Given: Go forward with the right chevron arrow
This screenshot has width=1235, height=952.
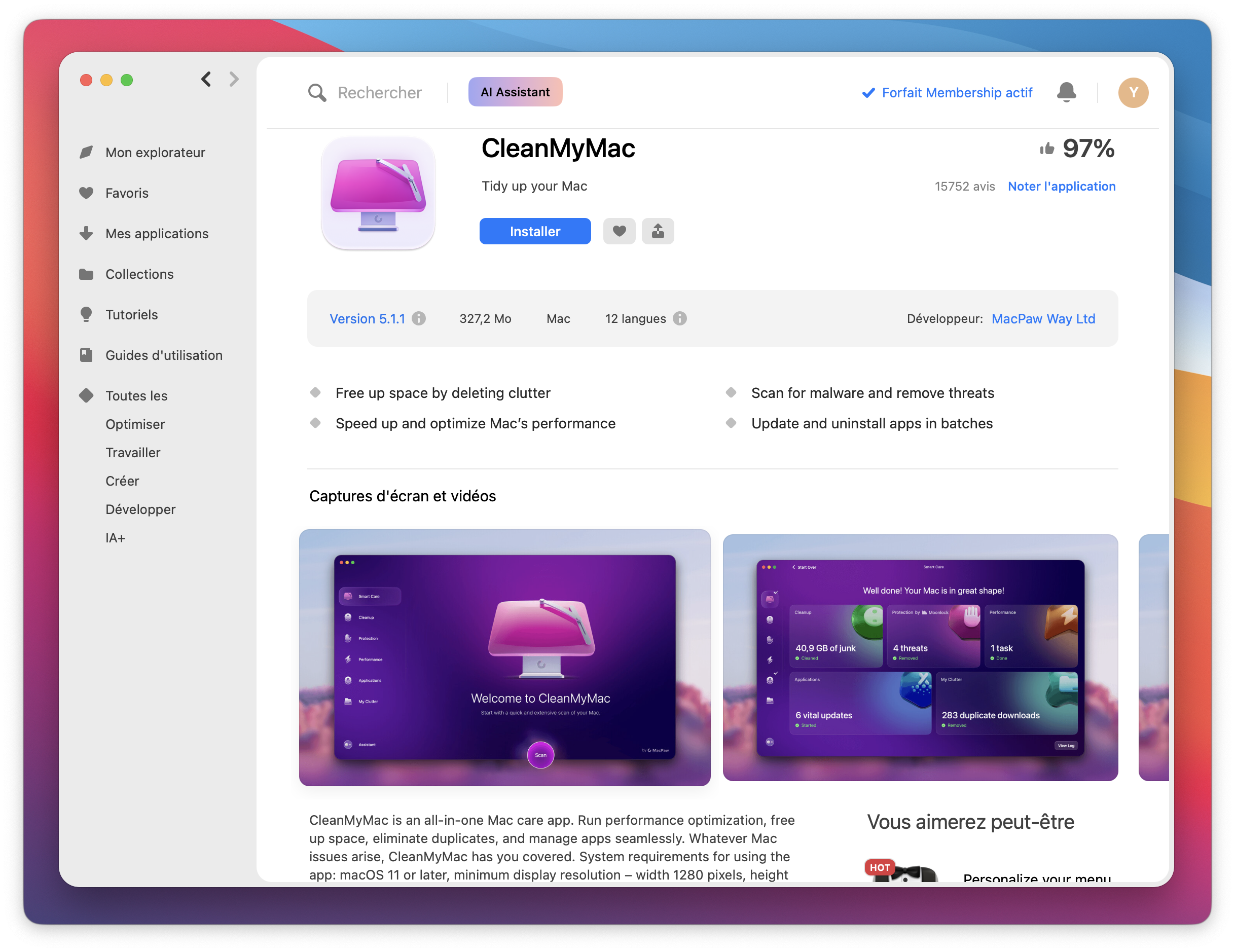Looking at the screenshot, I should (234, 79).
